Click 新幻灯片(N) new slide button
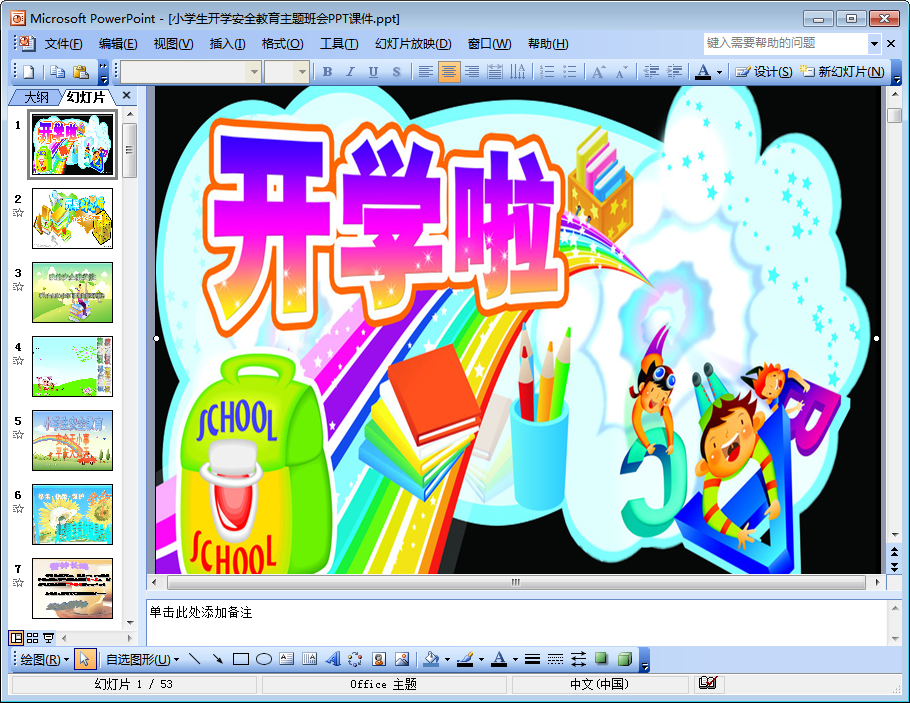This screenshot has width=910, height=703. coord(842,72)
